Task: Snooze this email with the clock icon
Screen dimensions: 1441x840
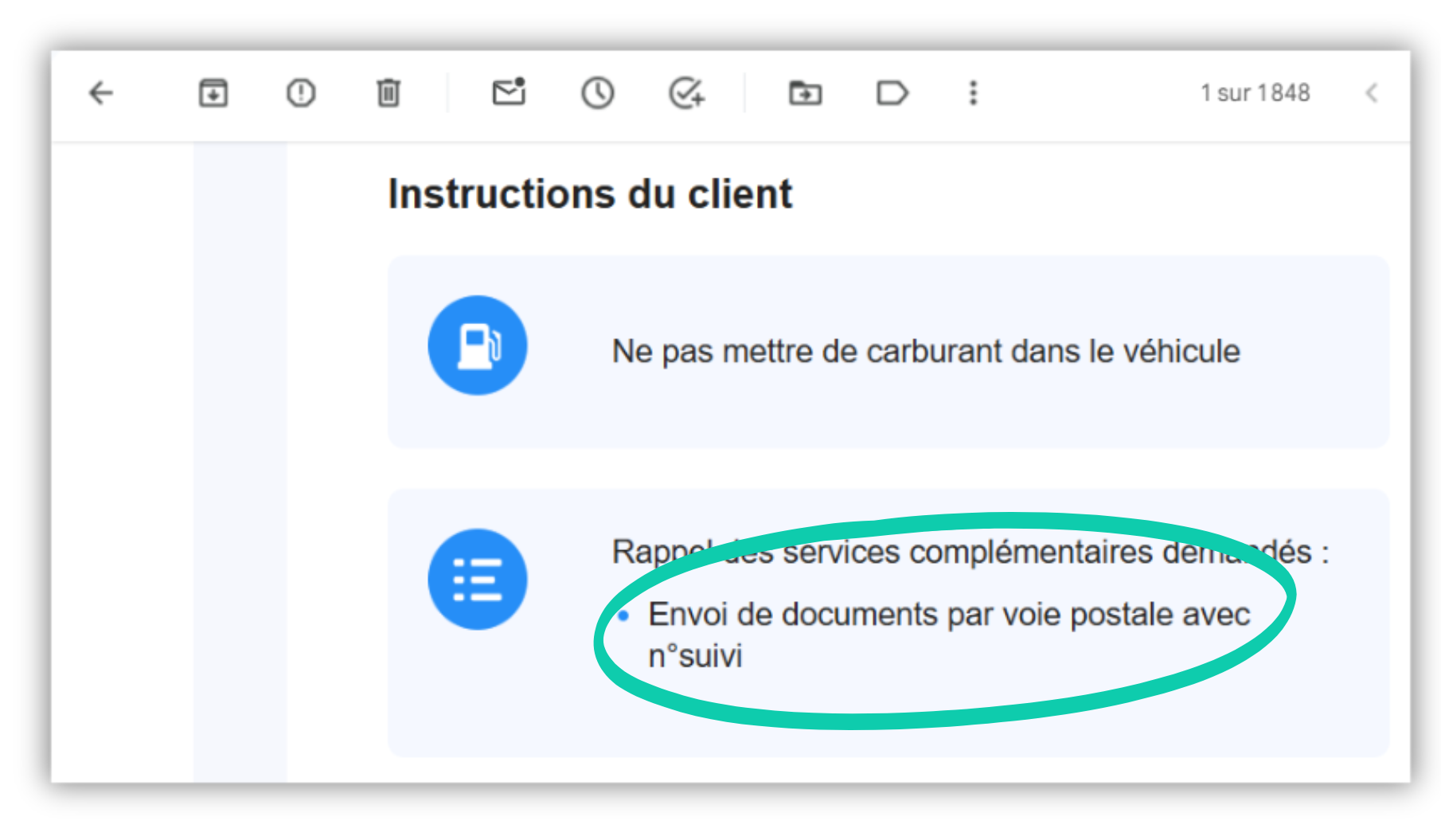Action: [597, 93]
